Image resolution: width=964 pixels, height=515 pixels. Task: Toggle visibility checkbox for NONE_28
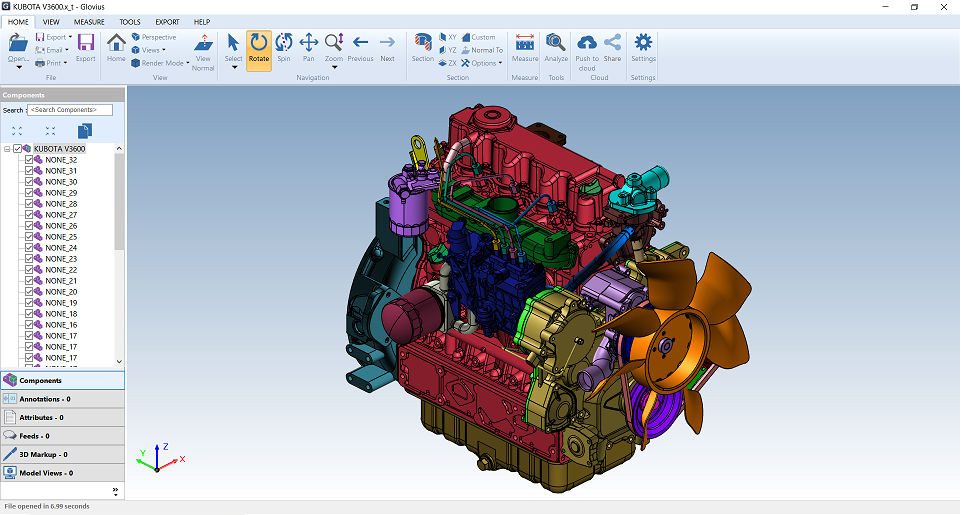[x=29, y=204]
